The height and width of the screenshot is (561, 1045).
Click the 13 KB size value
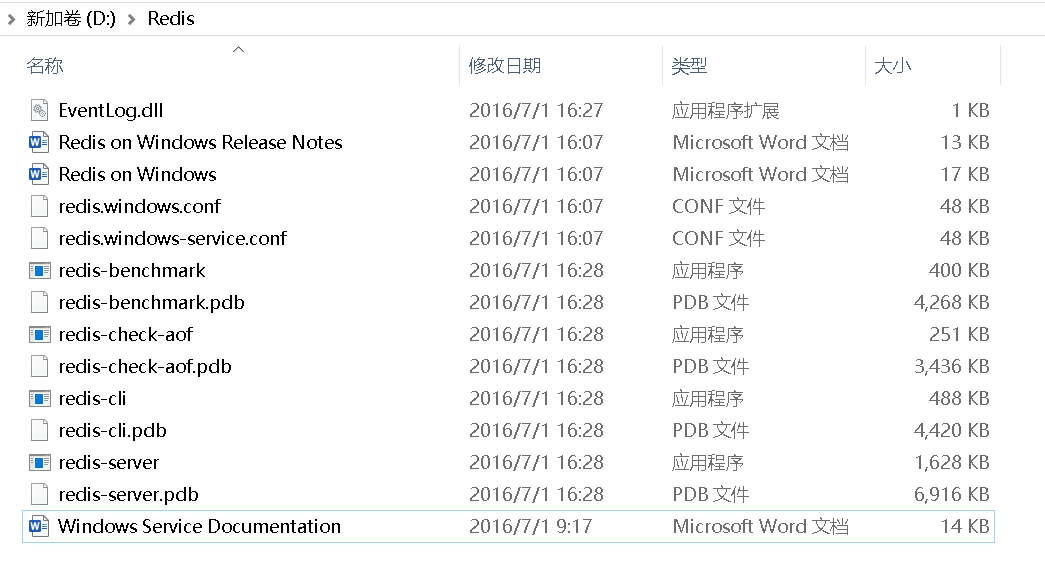(964, 142)
